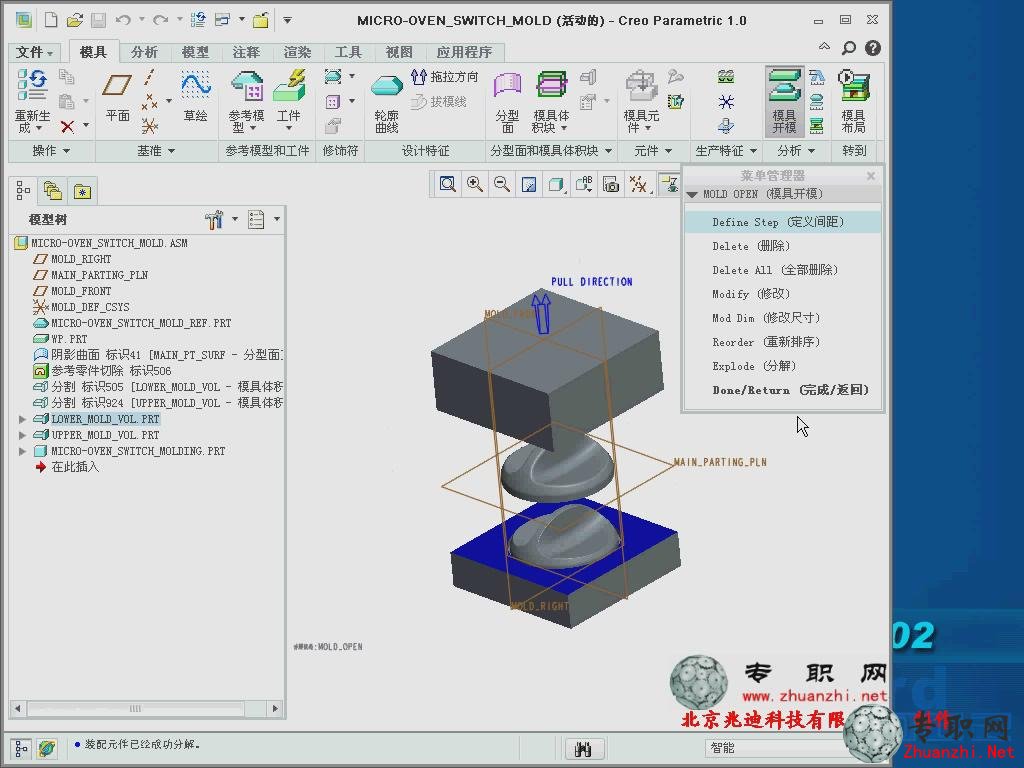The width and height of the screenshot is (1024, 768).
Task: Open the Production Features (生产特征) dropdown
Action: 726,151
